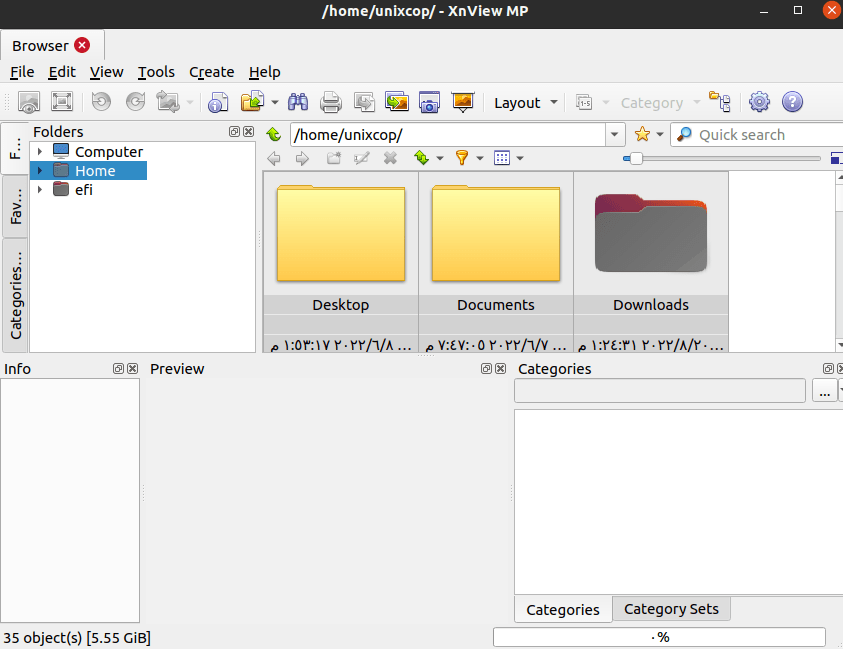This screenshot has height=649, width=843.
Task: Open the Screen capture camera icon
Action: click(x=429, y=102)
